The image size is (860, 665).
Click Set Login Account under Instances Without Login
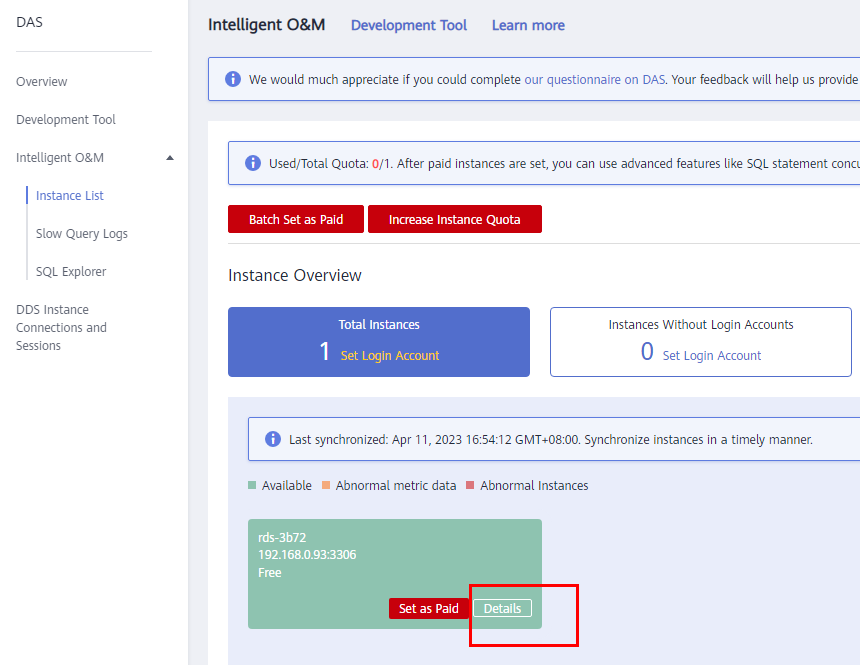[712, 356]
